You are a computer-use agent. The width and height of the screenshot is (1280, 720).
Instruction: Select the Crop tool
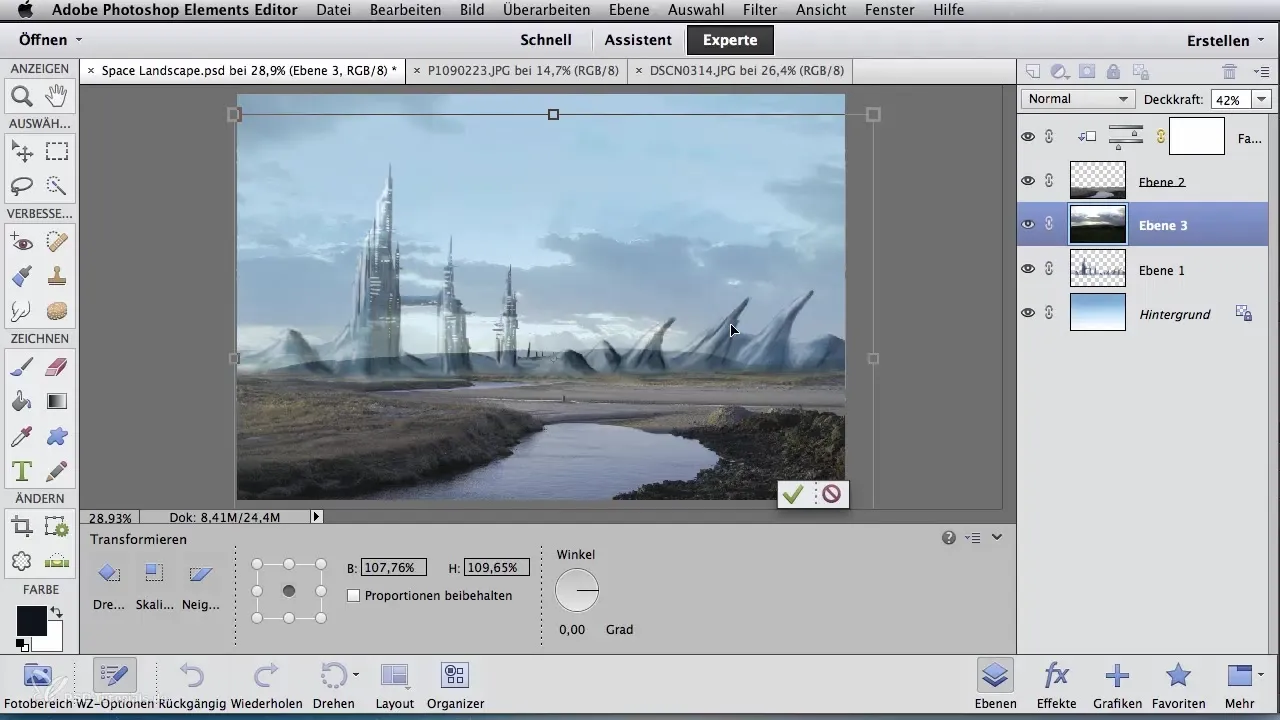point(22,527)
